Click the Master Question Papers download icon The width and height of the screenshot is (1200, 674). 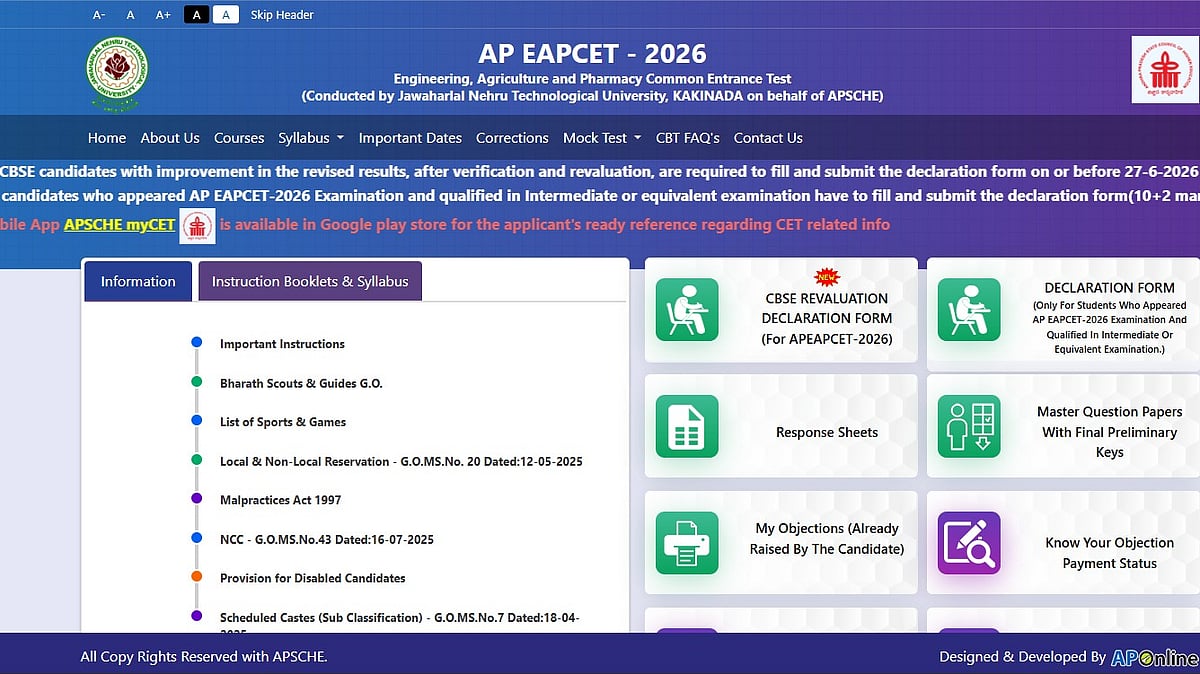(x=969, y=426)
